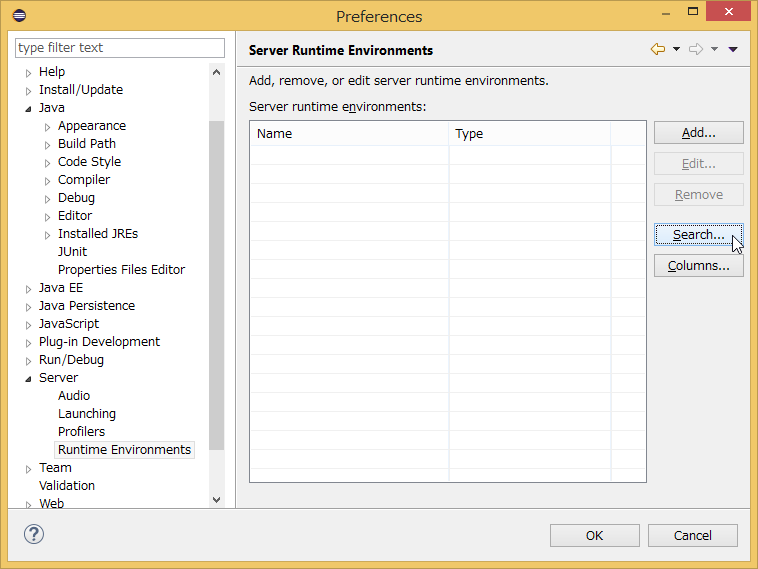Click tree scrollbar down arrow

pos(217,499)
